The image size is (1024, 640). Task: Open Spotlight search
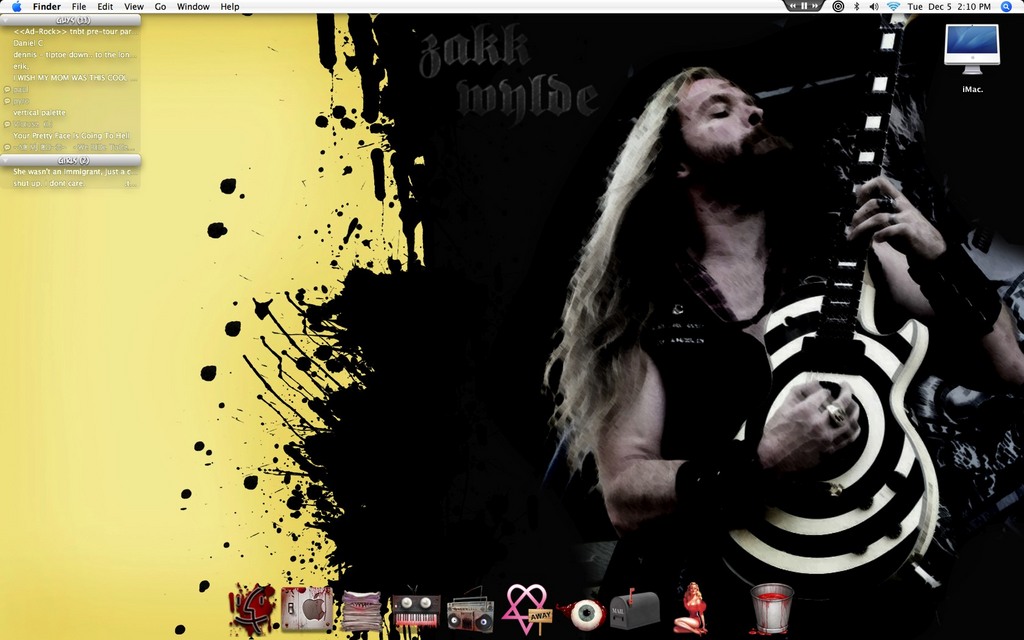[1006, 7]
